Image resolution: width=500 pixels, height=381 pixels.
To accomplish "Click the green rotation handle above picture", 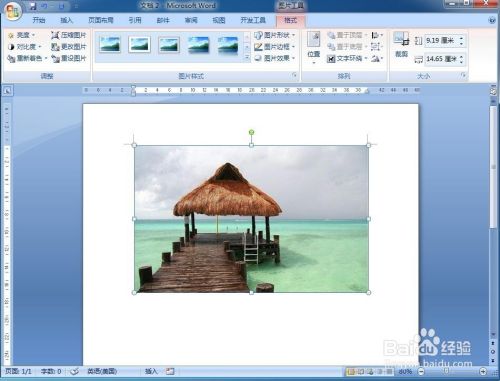I will coord(252,132).
